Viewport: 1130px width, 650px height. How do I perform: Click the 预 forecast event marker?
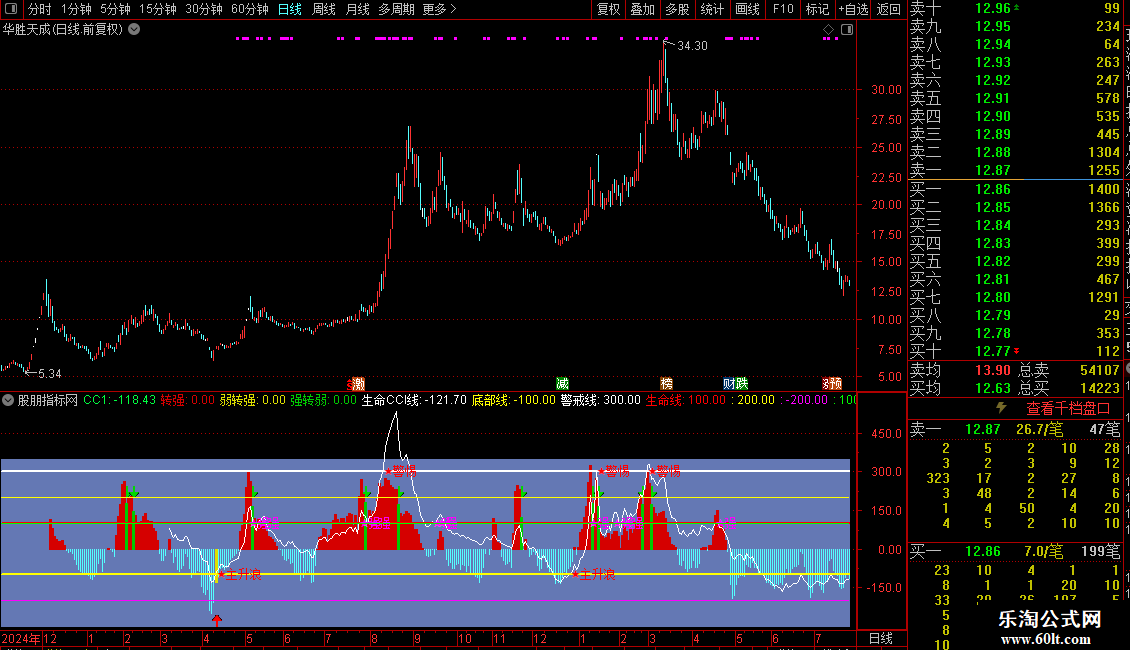pos(836,384)
